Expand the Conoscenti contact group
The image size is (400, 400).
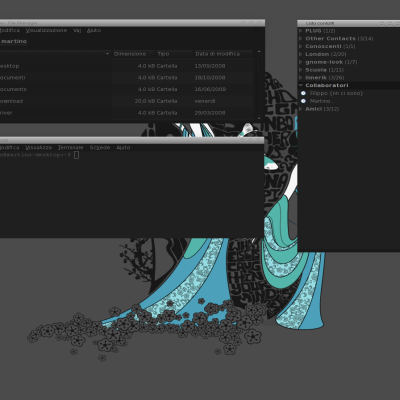click(x=301, y=46)
